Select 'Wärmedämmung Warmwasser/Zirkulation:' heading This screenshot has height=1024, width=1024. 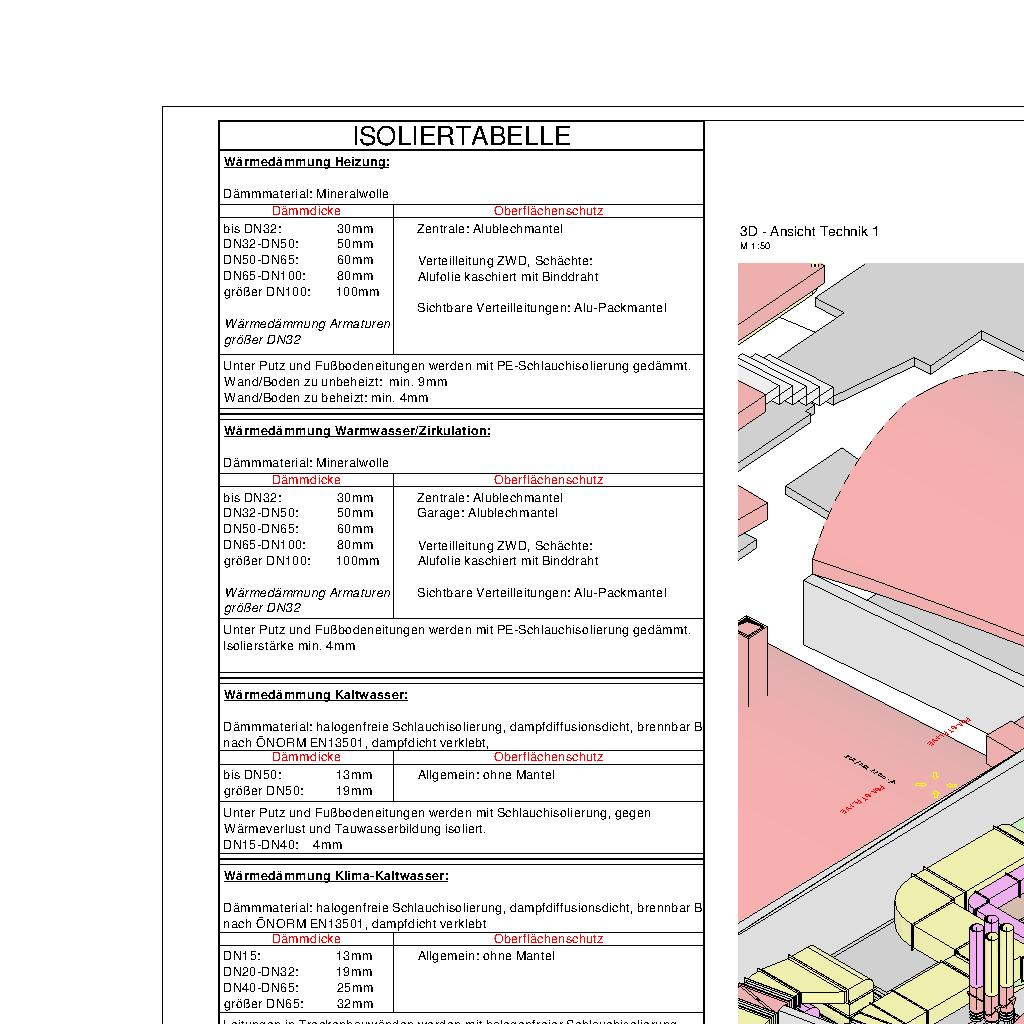pyautogui.click(x=357, y=431)
